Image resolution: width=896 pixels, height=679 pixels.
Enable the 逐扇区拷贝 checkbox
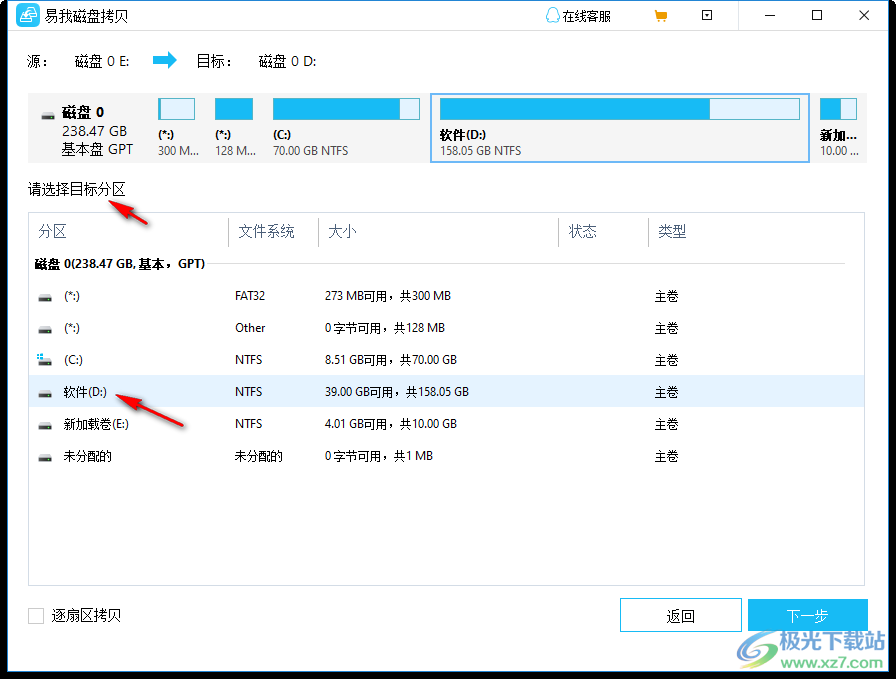pyautogui.click(x=36, y=615)
